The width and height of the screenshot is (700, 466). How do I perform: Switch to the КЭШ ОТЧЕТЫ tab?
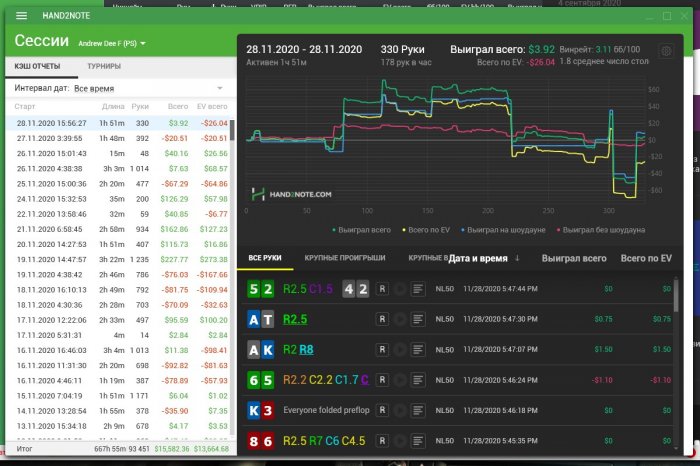pyautogui.click(x=37, y=66)
